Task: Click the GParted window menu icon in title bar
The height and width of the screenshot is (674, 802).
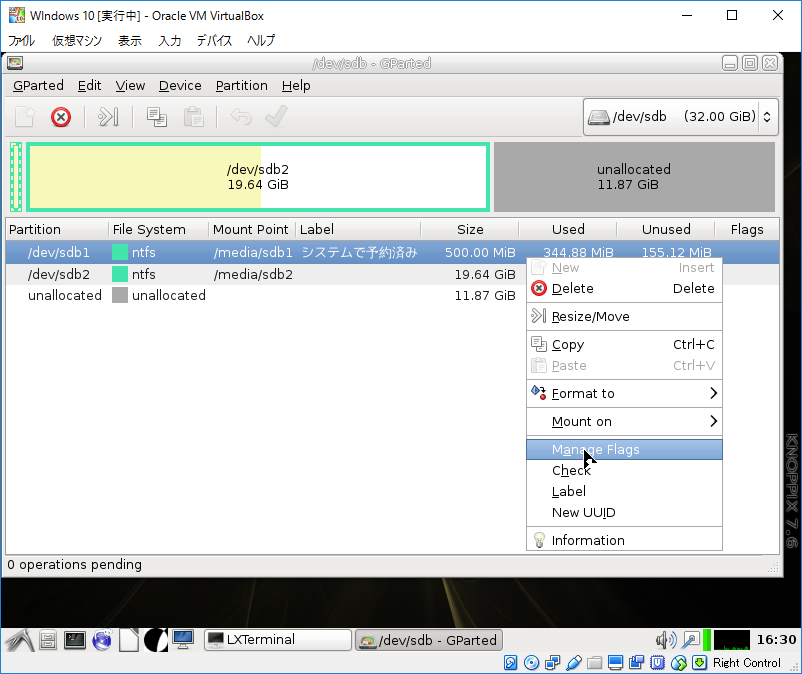Action: click(x=15, y=63)
